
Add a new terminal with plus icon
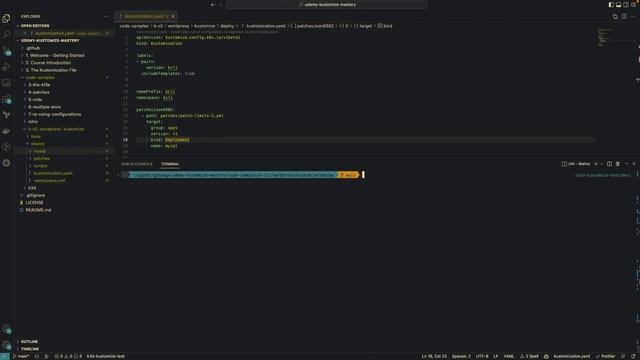(x=596, y=164)
